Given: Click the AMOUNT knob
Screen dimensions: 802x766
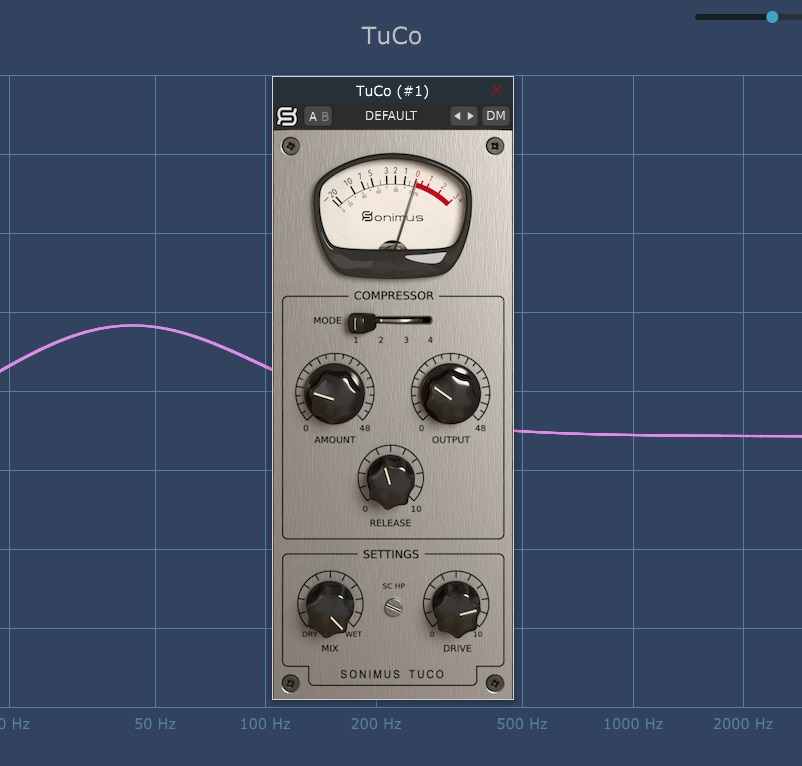Looking at the screenshot, I should pyautogui.click(x=335, y=393).
